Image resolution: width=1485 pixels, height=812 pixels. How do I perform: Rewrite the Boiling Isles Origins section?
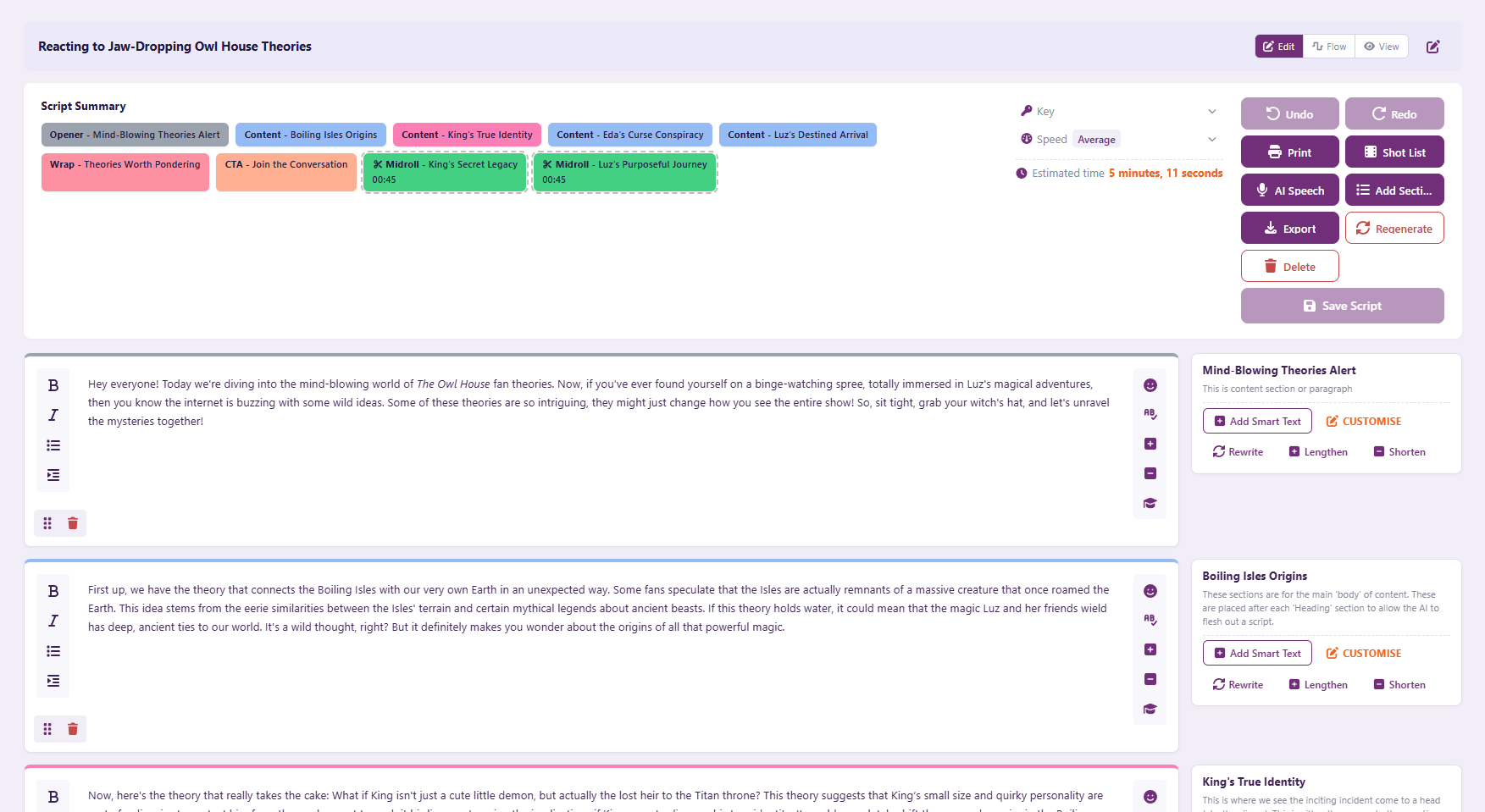point(1238,685)
